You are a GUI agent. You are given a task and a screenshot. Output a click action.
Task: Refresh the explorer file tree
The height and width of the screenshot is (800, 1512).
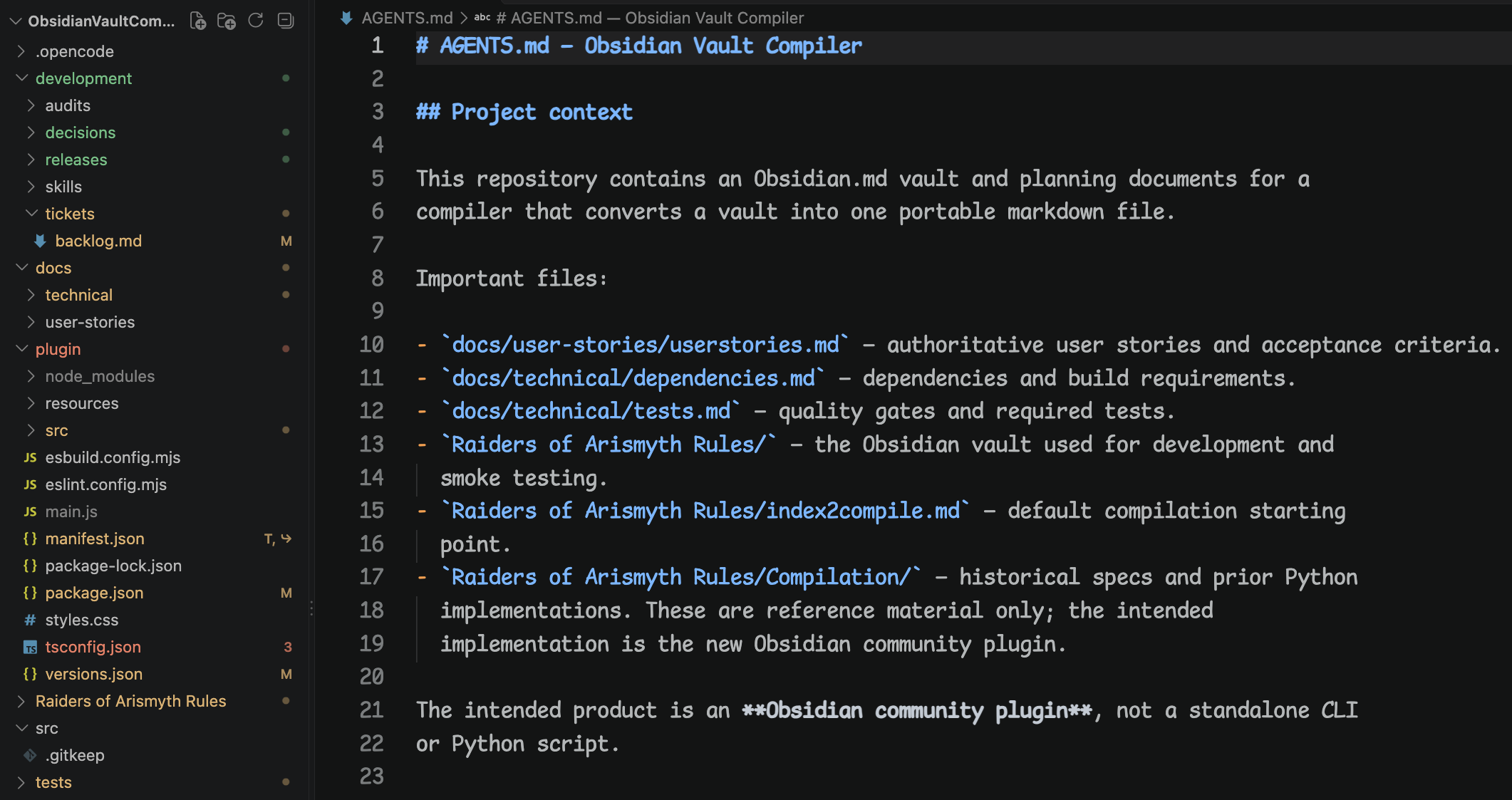[256, 21]
